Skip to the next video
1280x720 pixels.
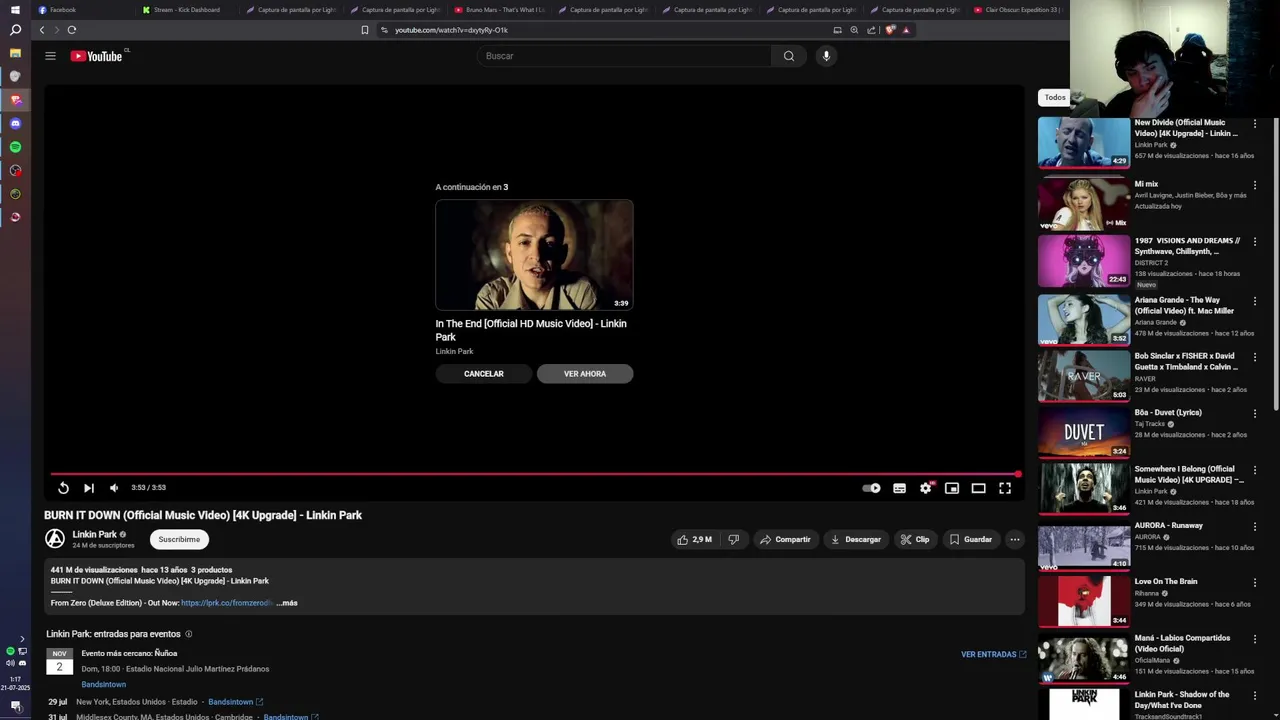[89, 488]
